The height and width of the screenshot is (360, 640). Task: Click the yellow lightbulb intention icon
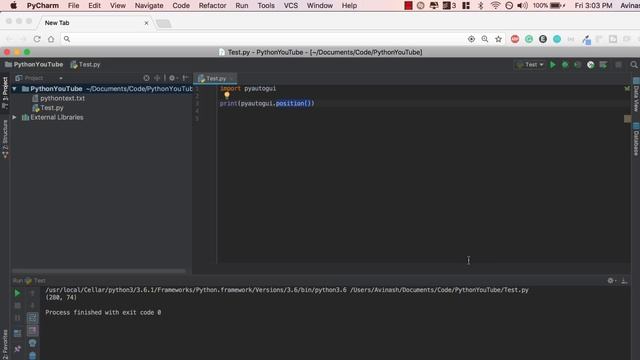coord(227,95)
